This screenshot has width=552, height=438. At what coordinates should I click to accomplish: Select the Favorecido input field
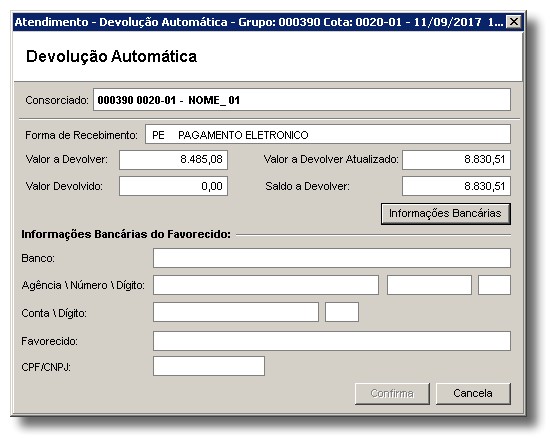point(332,341)
